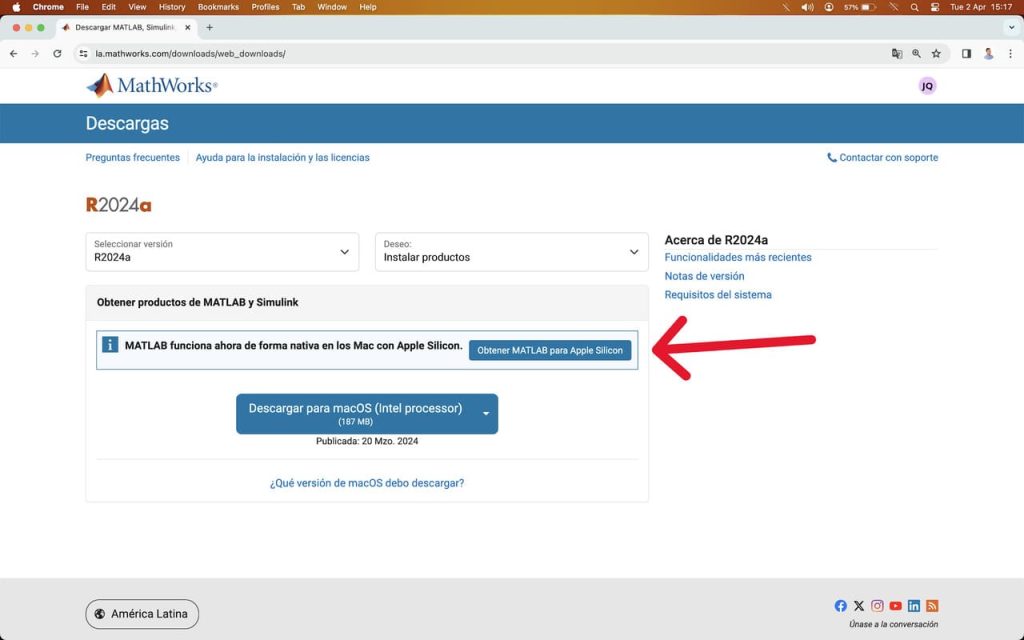This screenshot has height=640, width=1024.
Task: Click the Descargas page heading
Action: [127, 123]
